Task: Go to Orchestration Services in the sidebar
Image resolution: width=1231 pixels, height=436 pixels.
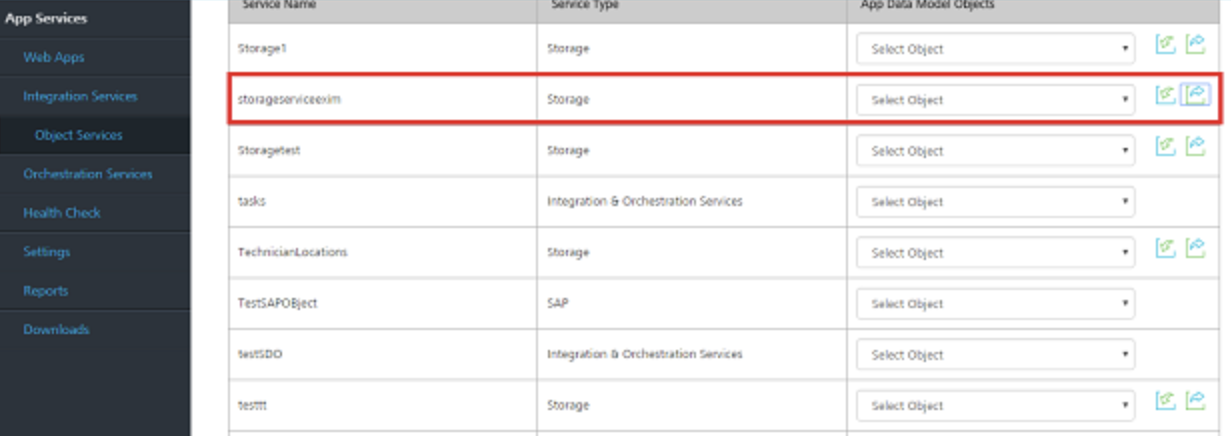Action: point(88,174)
